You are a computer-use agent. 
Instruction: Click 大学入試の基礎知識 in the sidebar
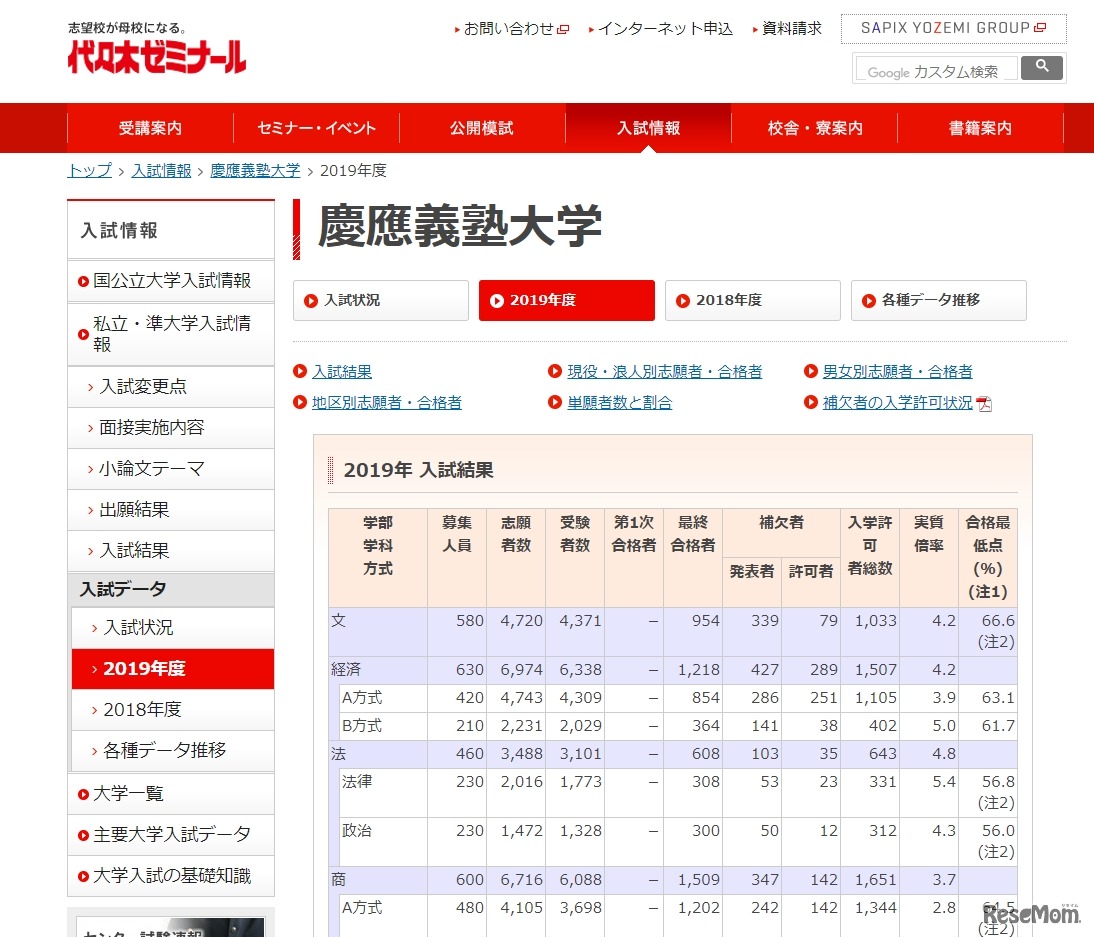(163, 876)
